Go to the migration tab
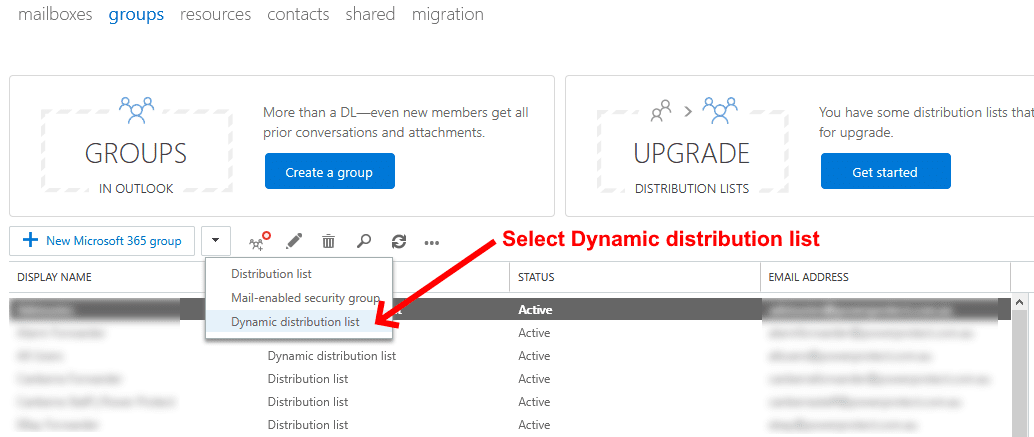The width and height of the screenshot is (1034, 437). click(x=447, y=14)
